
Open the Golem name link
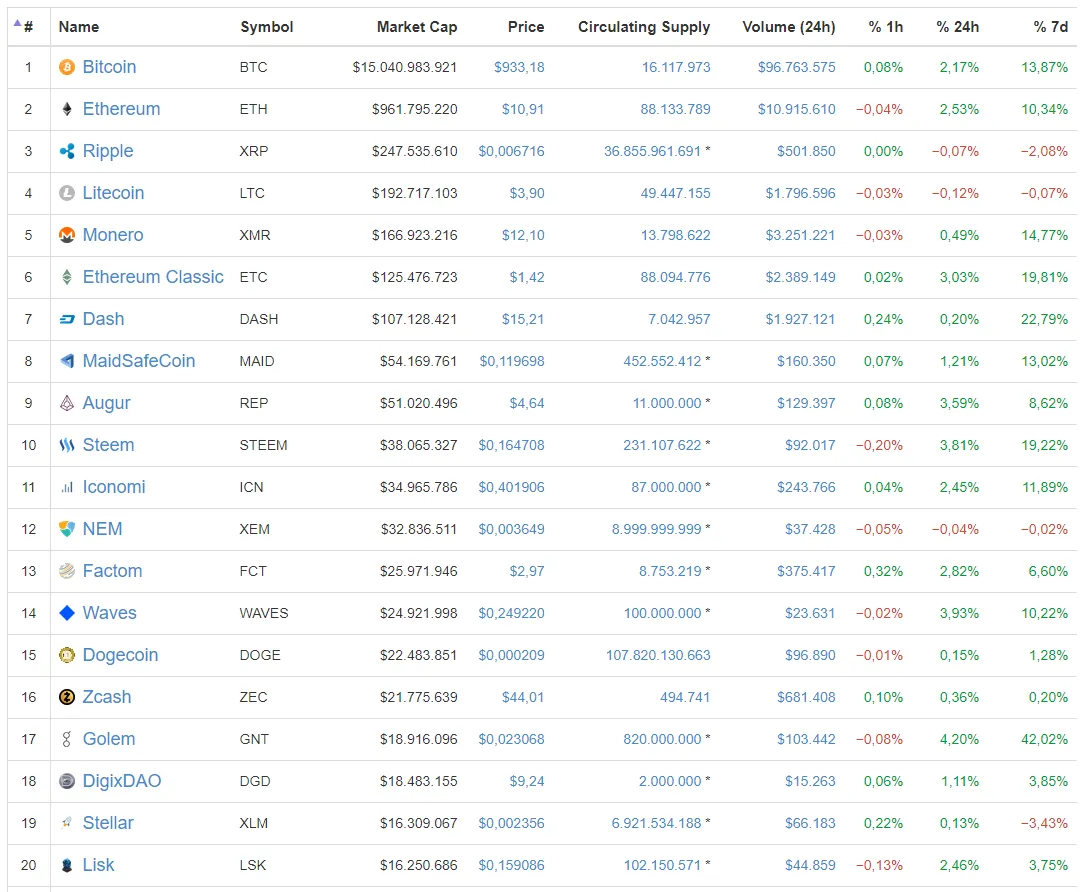109,739
